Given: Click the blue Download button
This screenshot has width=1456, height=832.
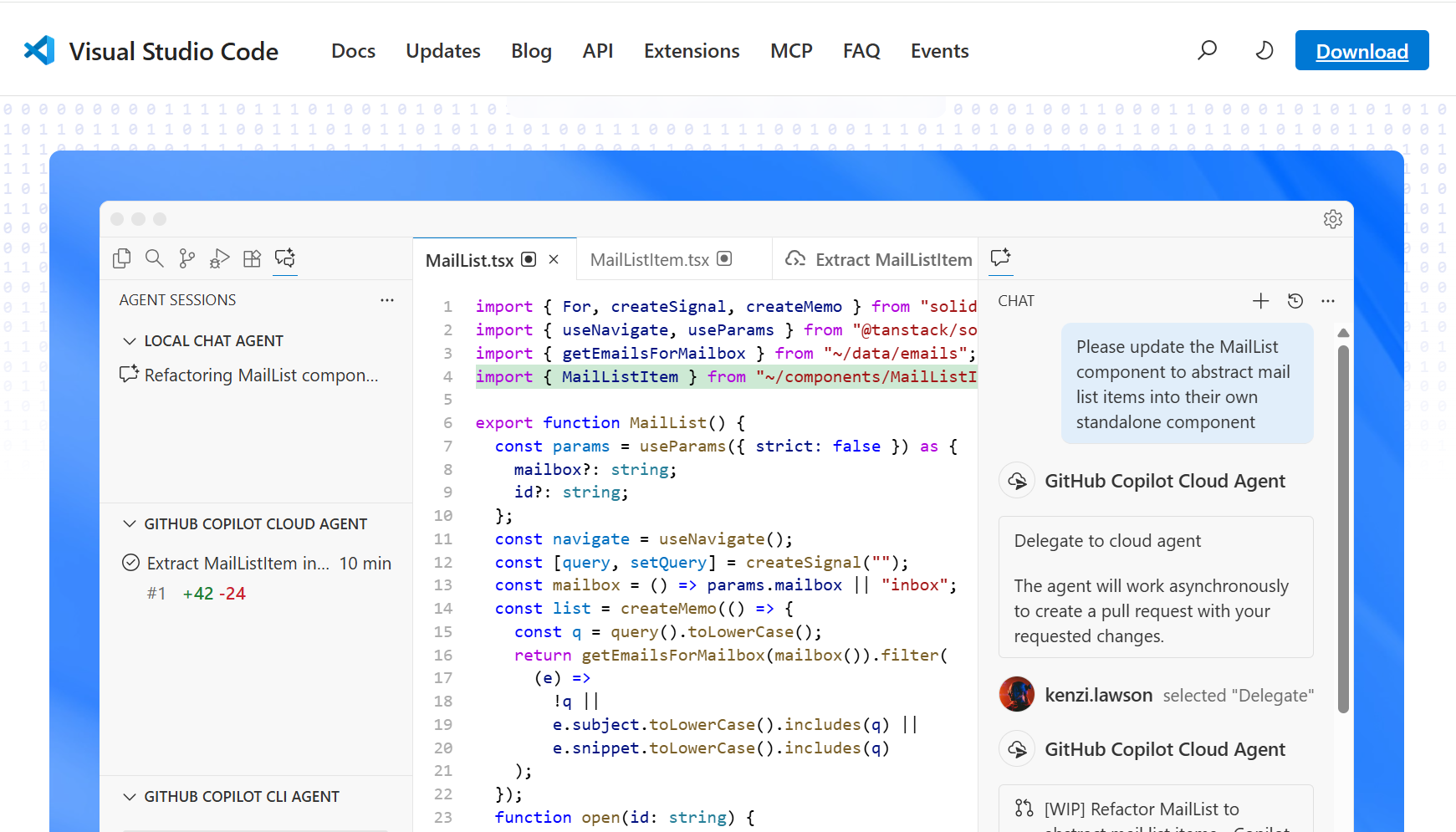Looking at the screenshot, I should click(1361, 51).
